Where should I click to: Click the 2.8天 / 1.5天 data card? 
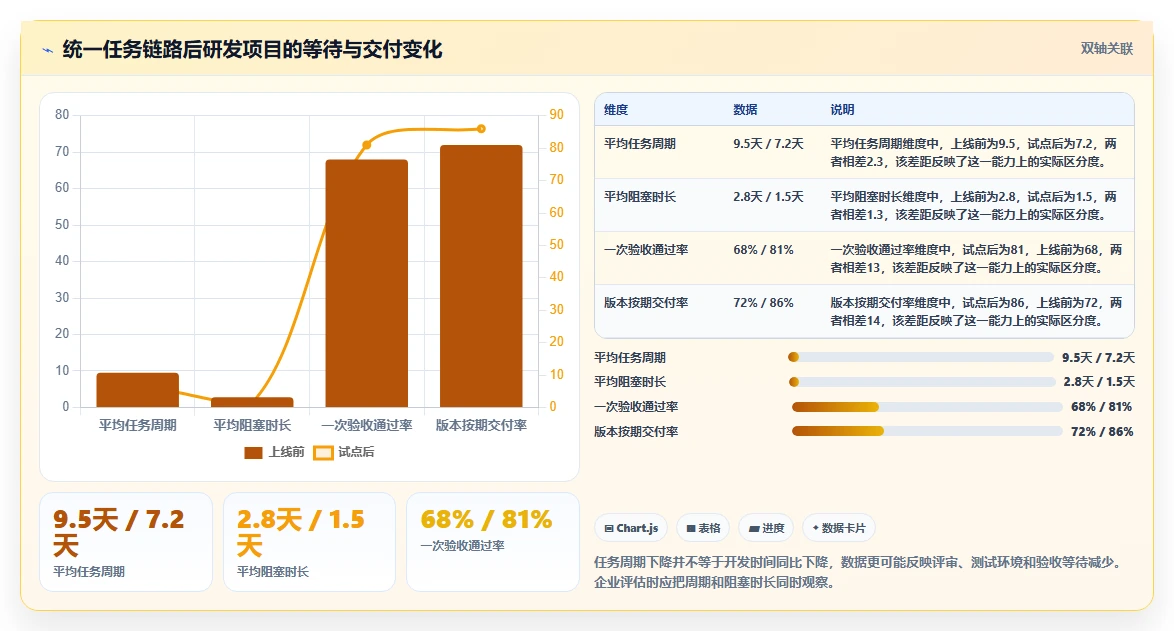click(309, 542)
